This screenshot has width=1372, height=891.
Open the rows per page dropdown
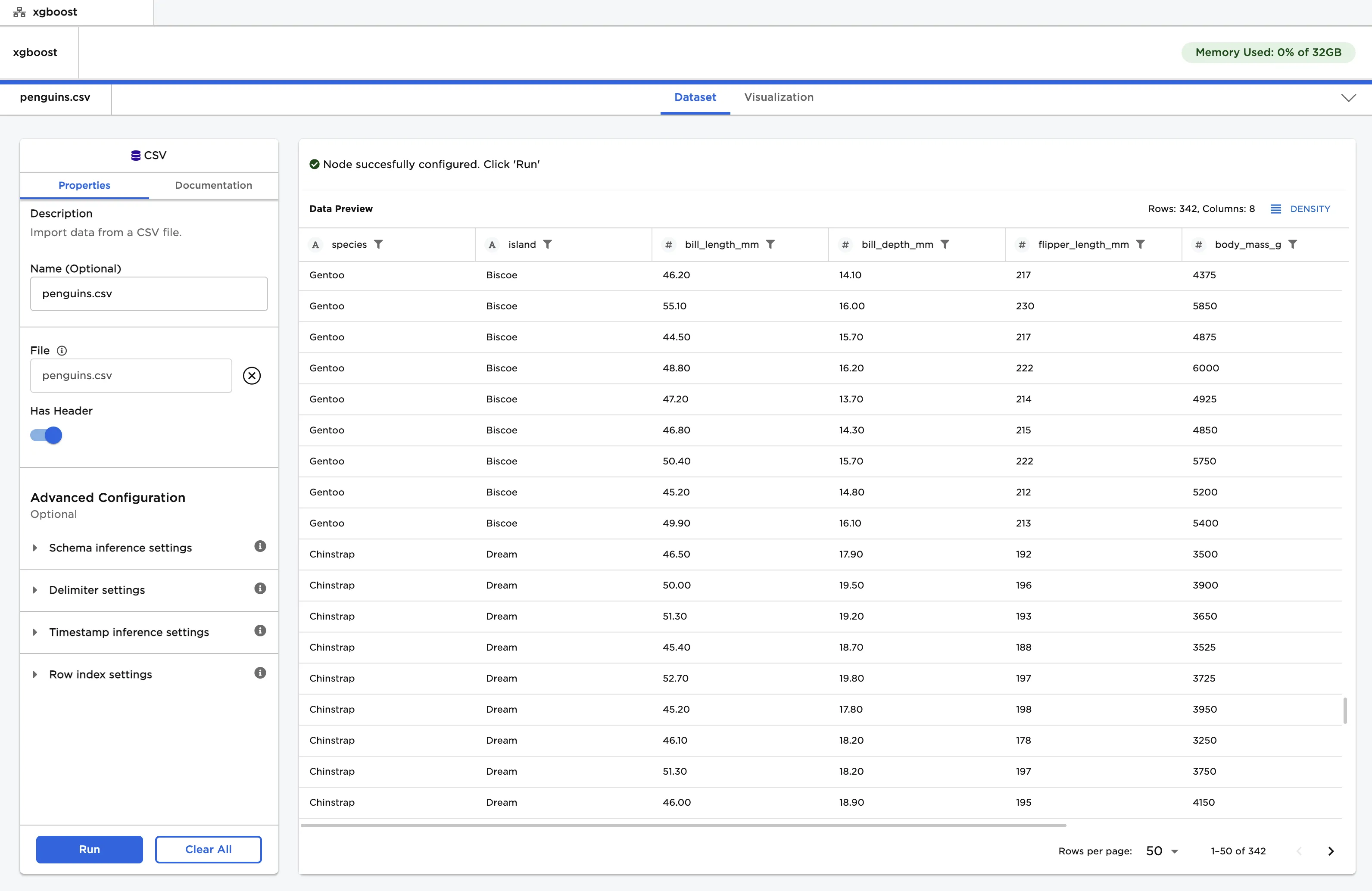click(1162, 851)
